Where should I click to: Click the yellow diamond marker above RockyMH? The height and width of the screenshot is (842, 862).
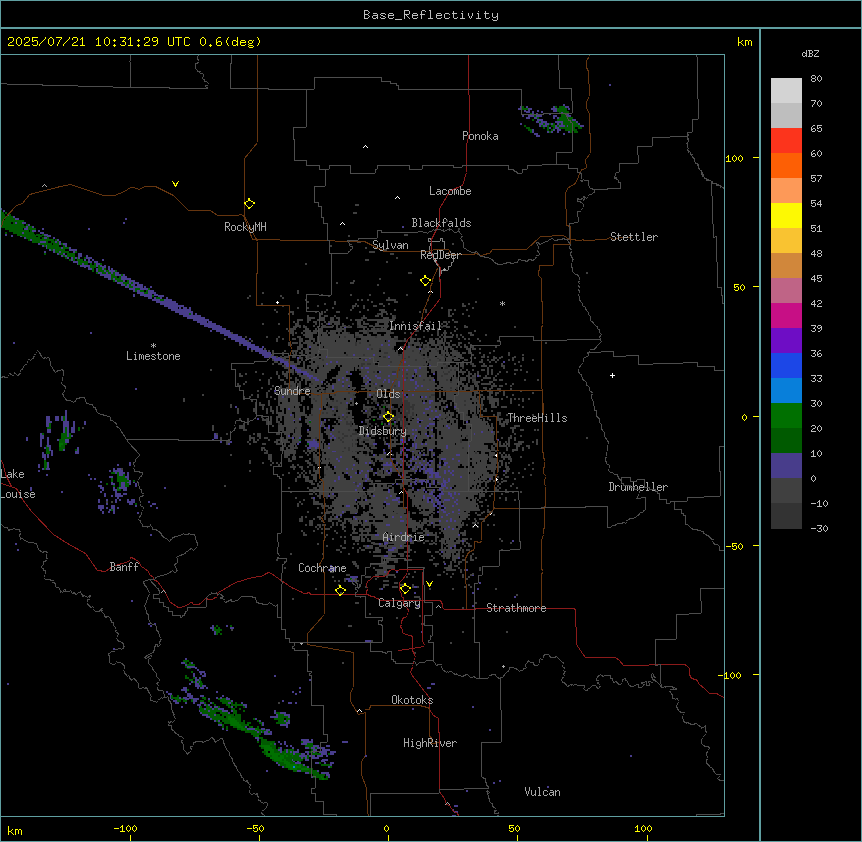click(250, 204)
